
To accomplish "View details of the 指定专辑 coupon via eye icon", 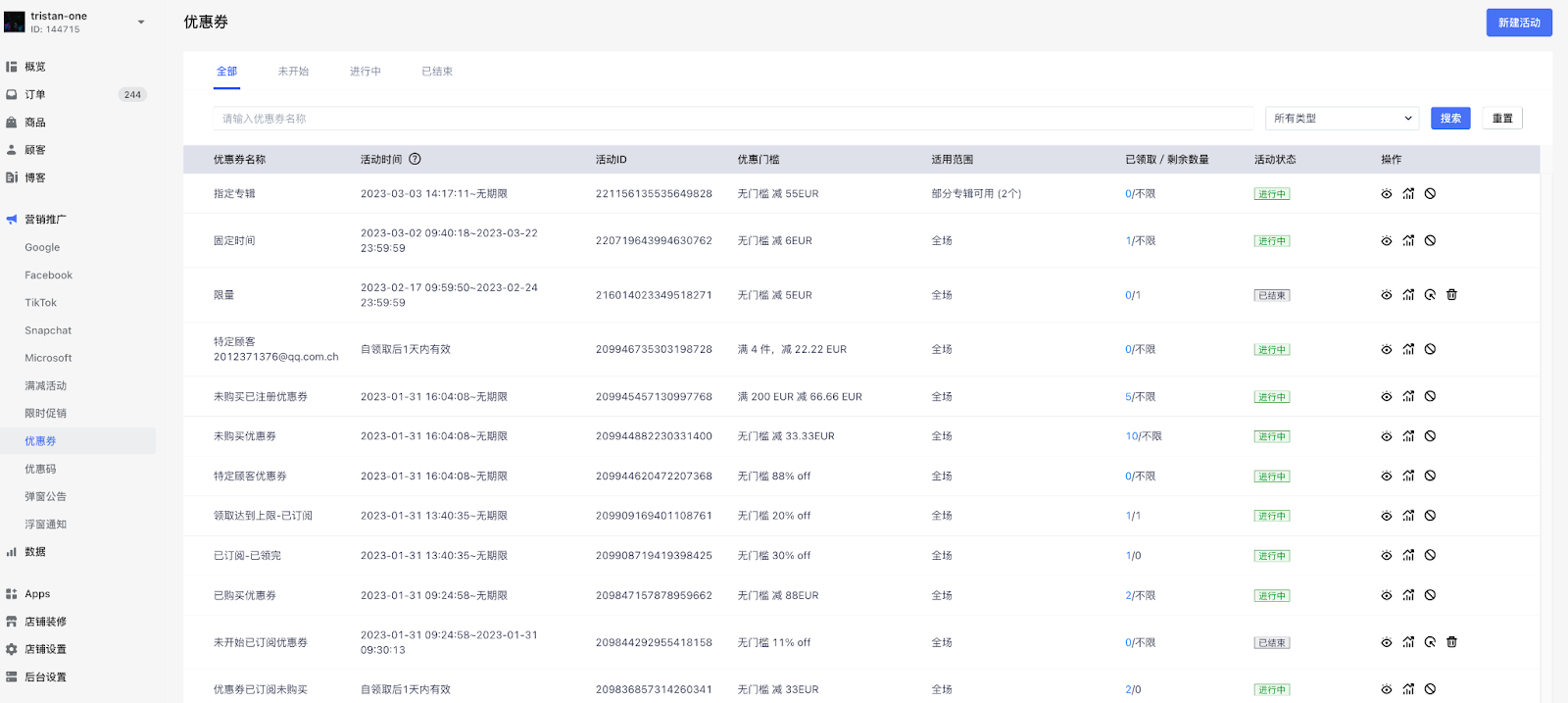I will point(1387,194).
